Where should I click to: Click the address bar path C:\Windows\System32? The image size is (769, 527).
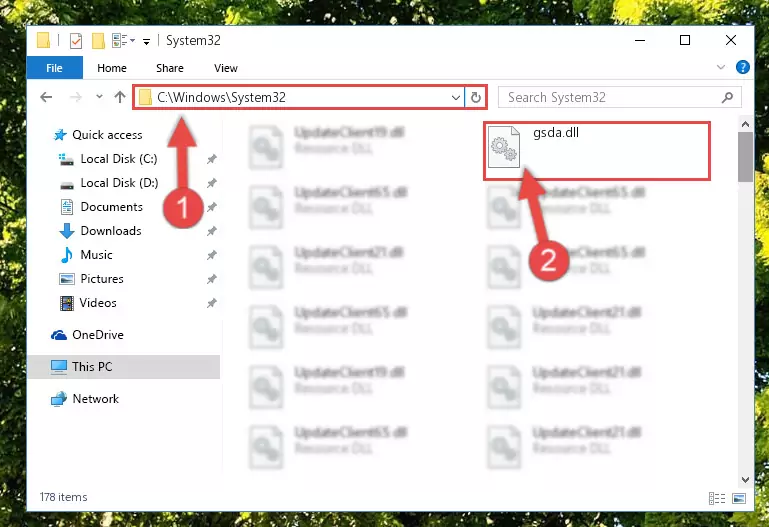(221, 97)
